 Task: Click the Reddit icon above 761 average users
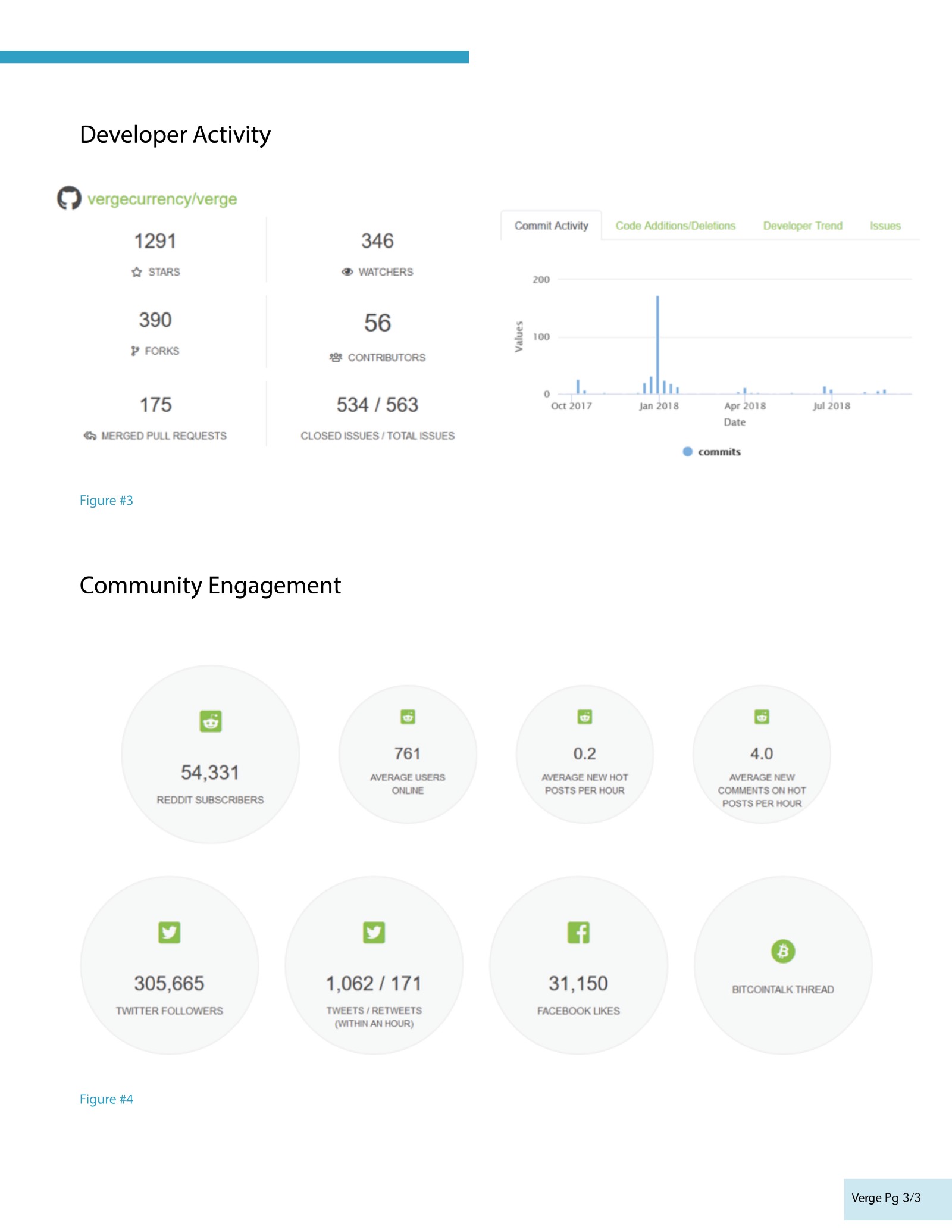tap(408, 717)
